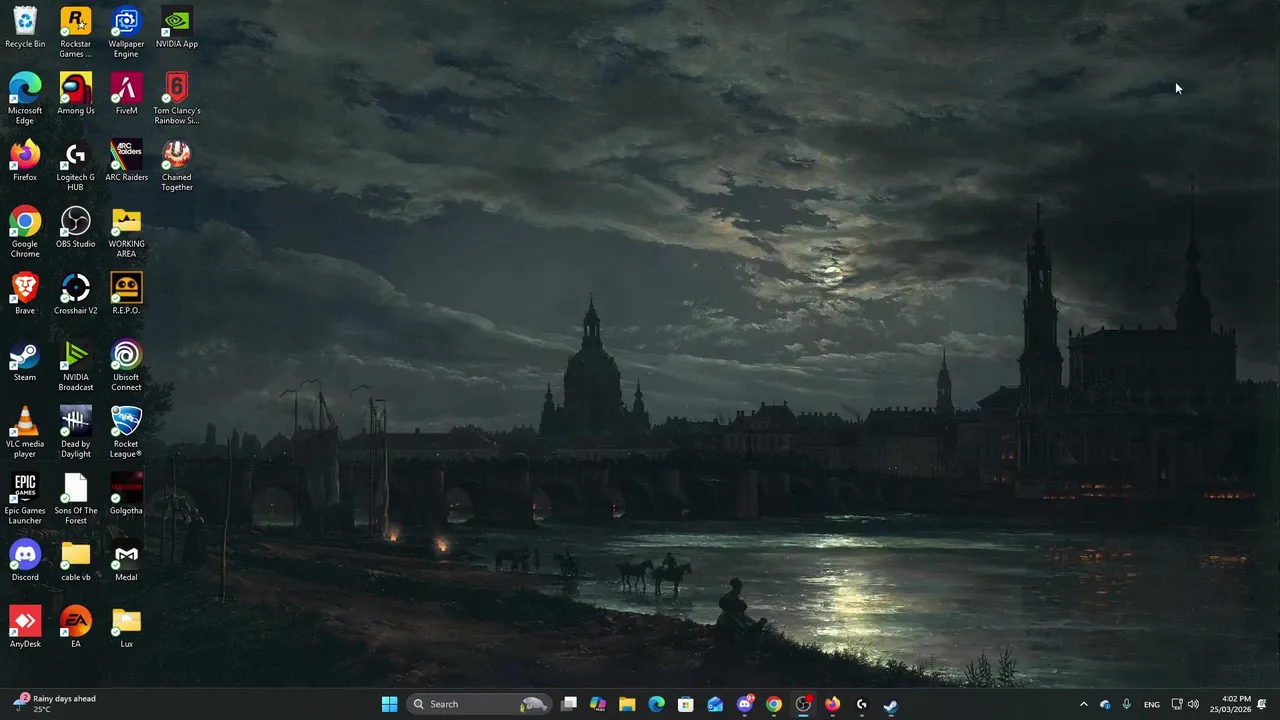Select Tom Clancy's Rainbow Six desktop icon
The height and width of the screenshot is (720, 1280).
[x=177, y=99]
